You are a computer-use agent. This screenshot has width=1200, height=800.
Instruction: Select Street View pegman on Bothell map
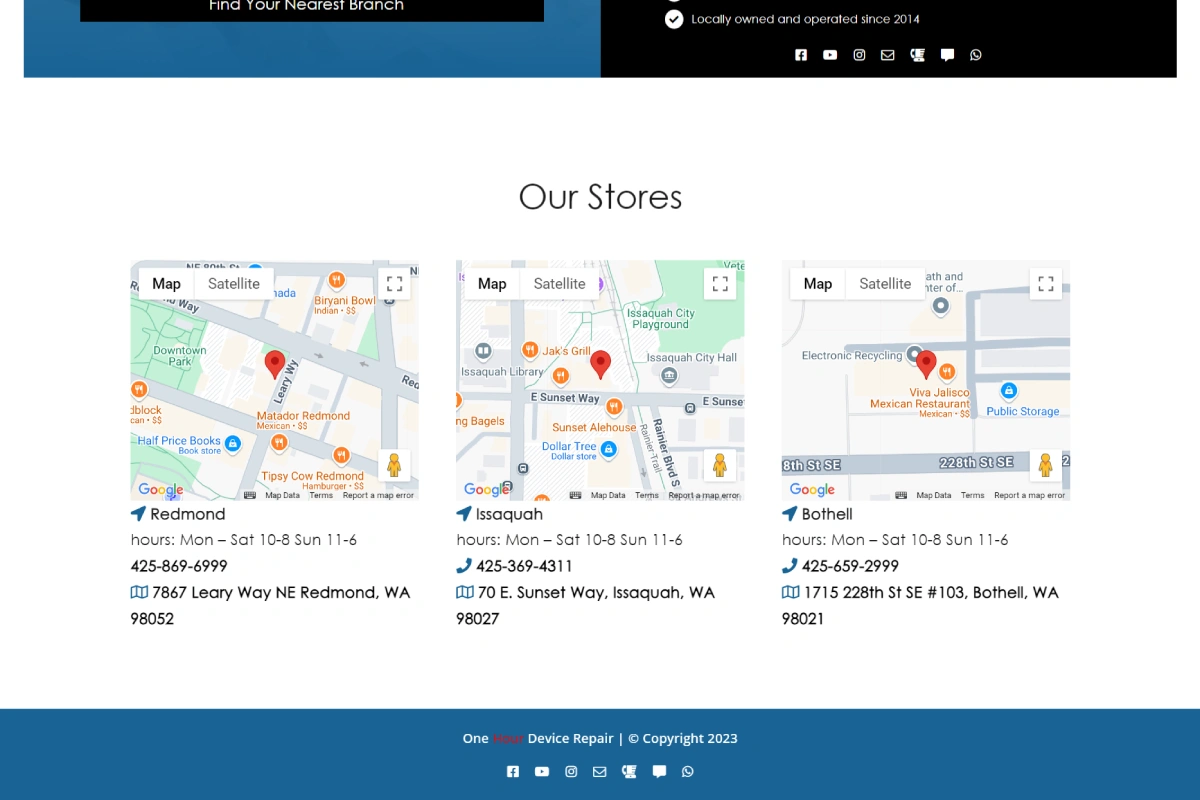(1046, 465)
